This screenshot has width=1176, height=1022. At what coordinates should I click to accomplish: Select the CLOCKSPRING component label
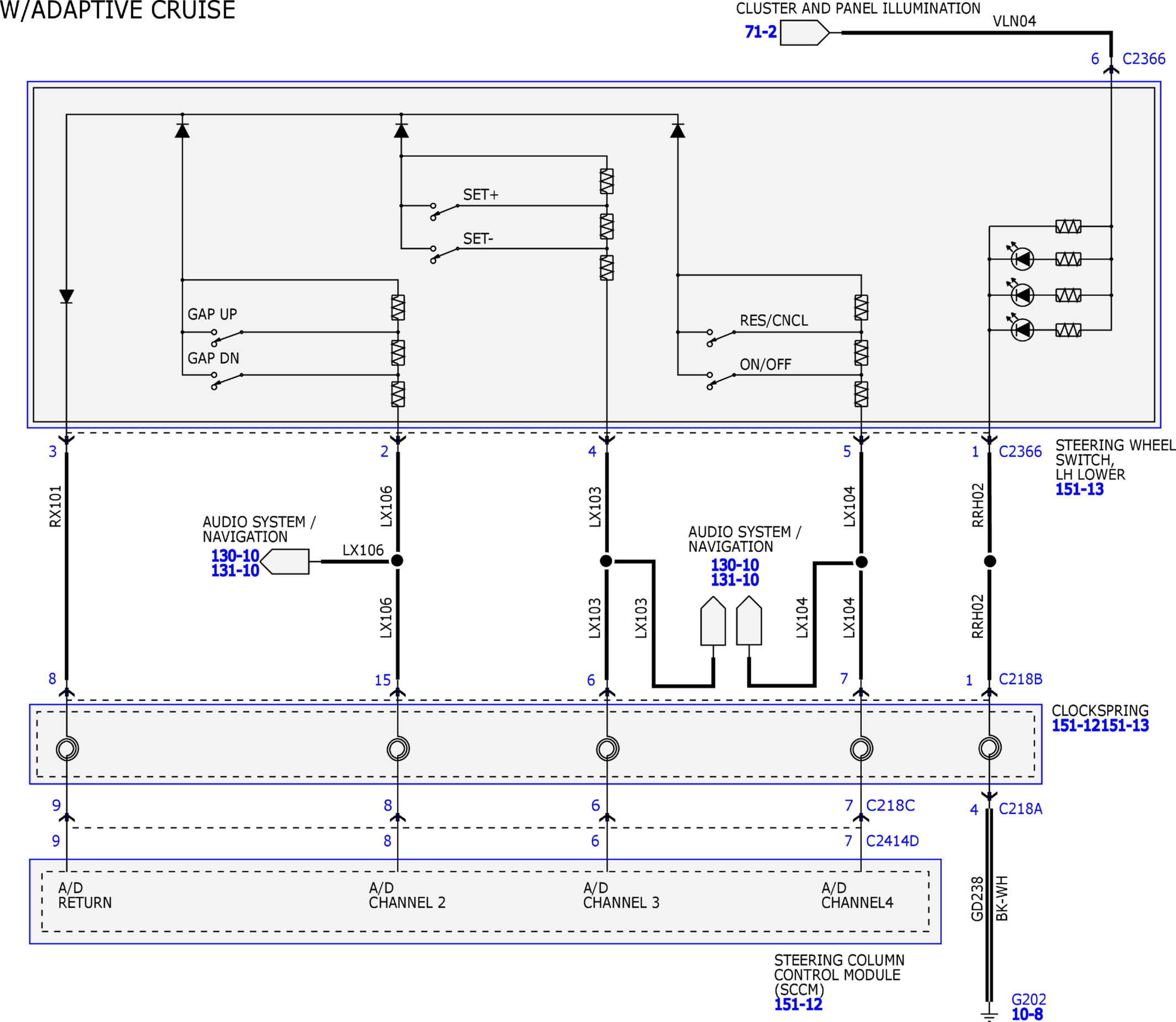[x=1100, y=711]
